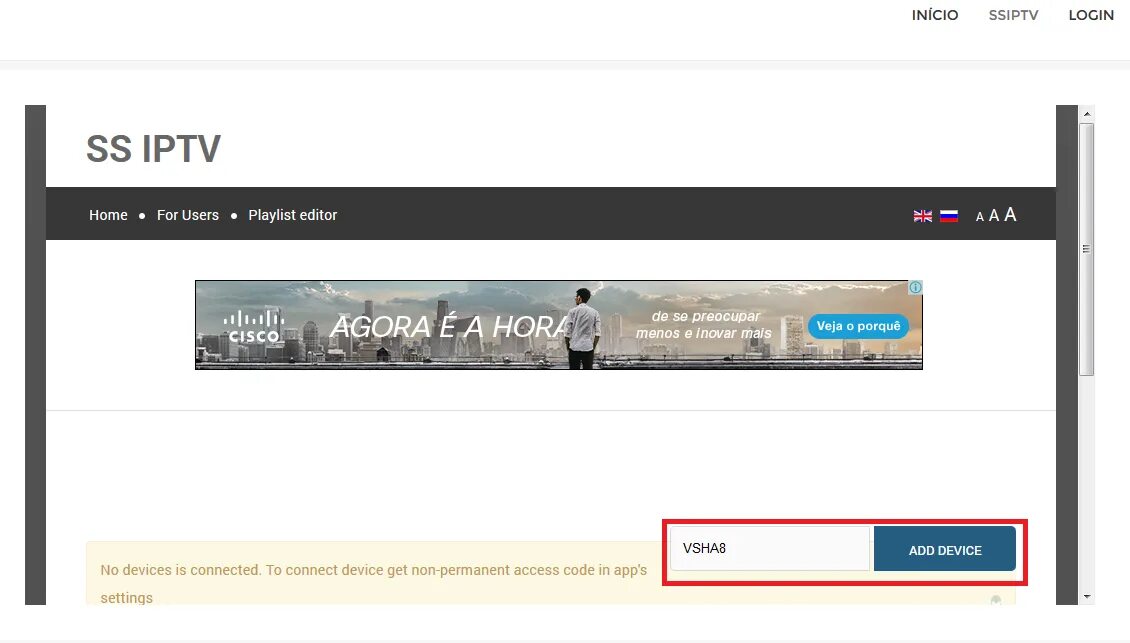Screen dimensions: 1130x643
Task: Click the vertical scrollbar thumb
Action: (1087, 249)
